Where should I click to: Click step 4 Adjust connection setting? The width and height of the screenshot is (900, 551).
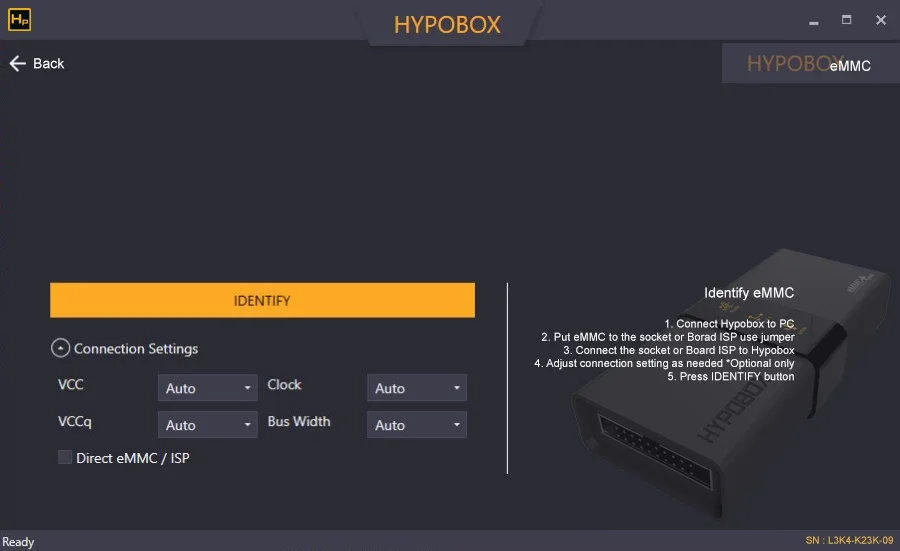coord(664,363)
